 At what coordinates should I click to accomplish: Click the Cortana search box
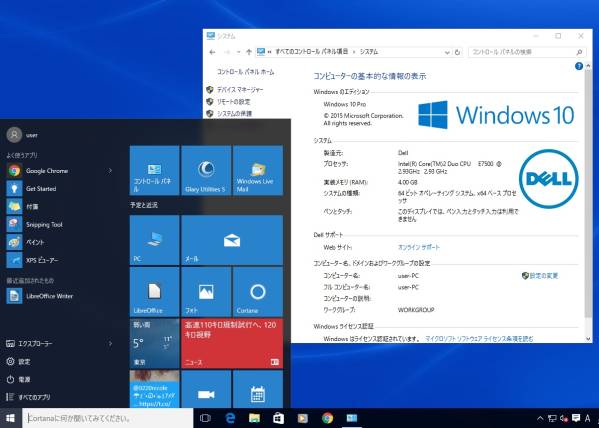(107, 418)
